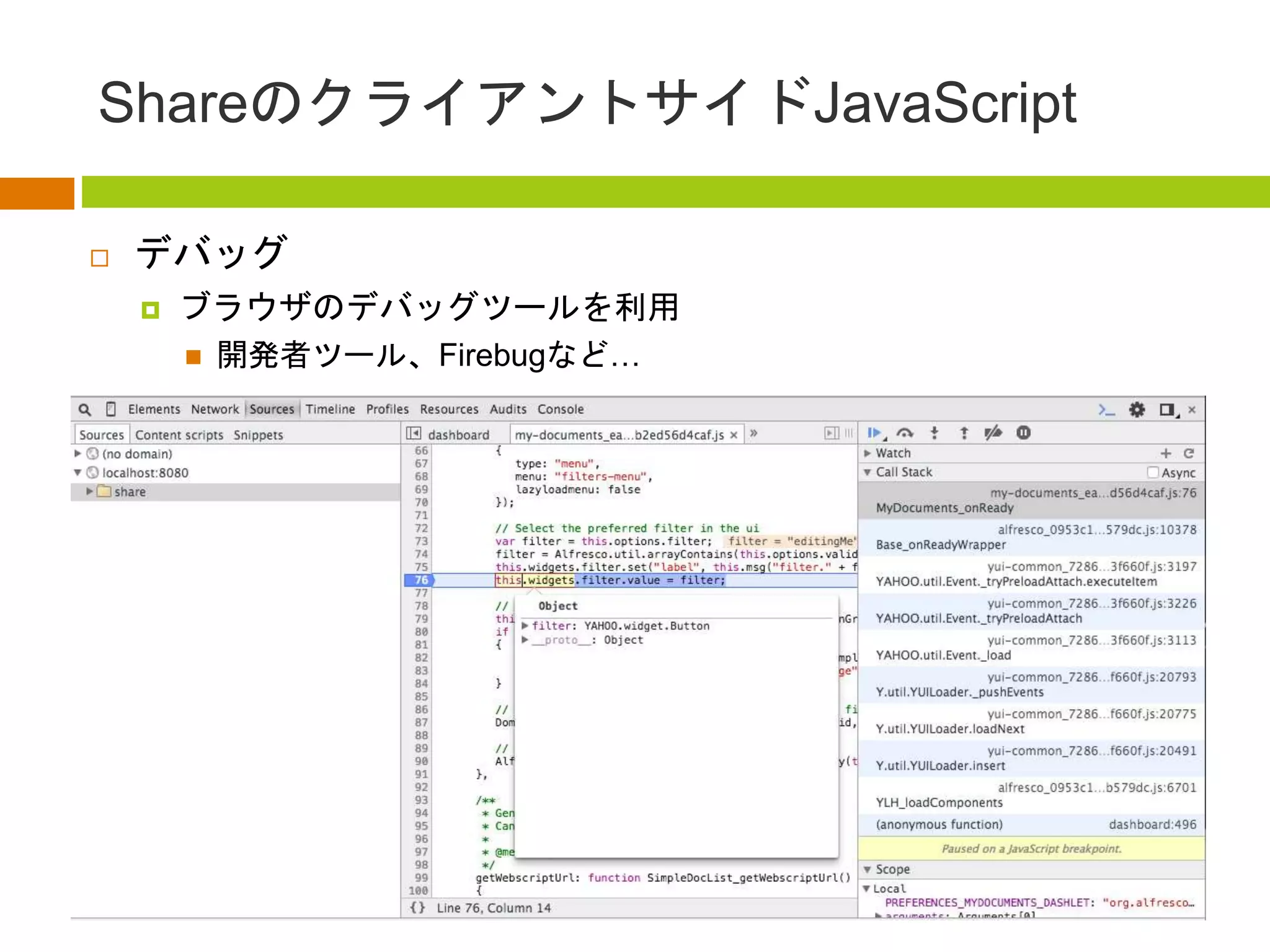Step into next function call

pyautogui.click(x=935, y=433)
